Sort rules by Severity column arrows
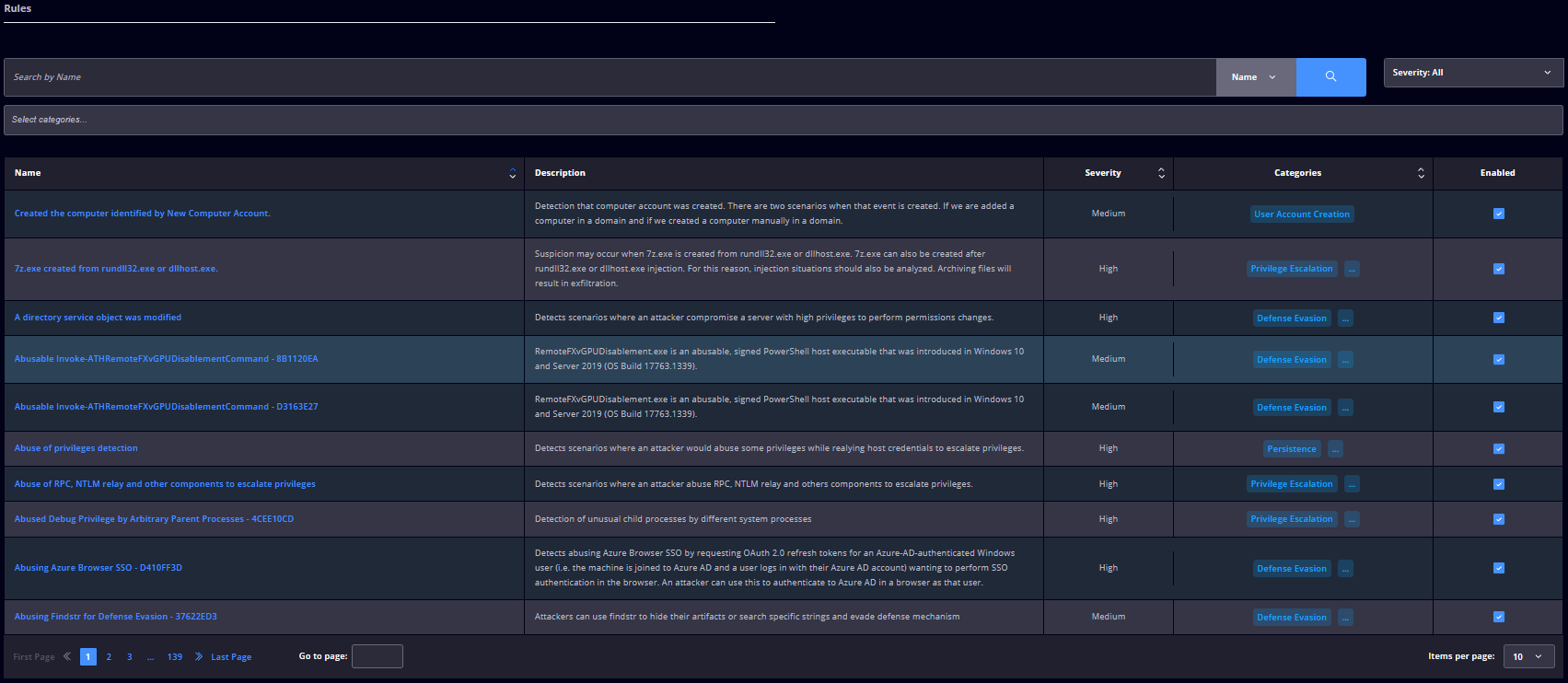Viewport: 1568px width, 683px height. [1161, 173]
